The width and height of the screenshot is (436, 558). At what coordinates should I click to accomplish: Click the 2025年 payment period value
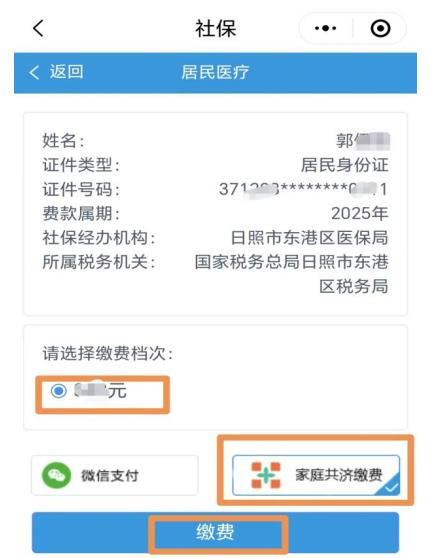[359, 214]
